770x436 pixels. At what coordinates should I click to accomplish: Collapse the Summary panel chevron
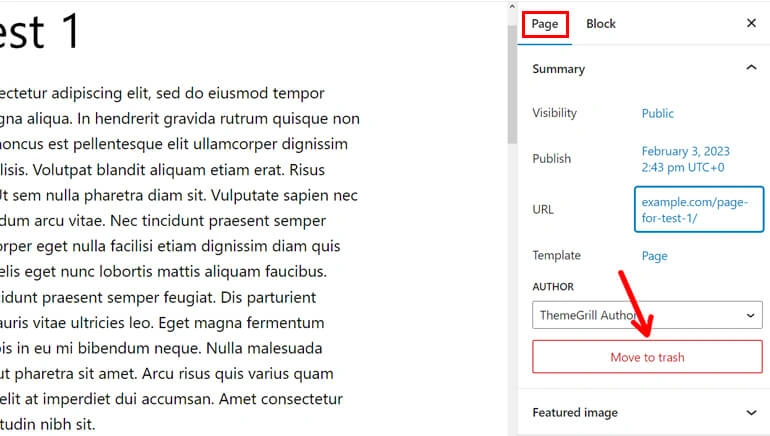click(x=751, y=69)
